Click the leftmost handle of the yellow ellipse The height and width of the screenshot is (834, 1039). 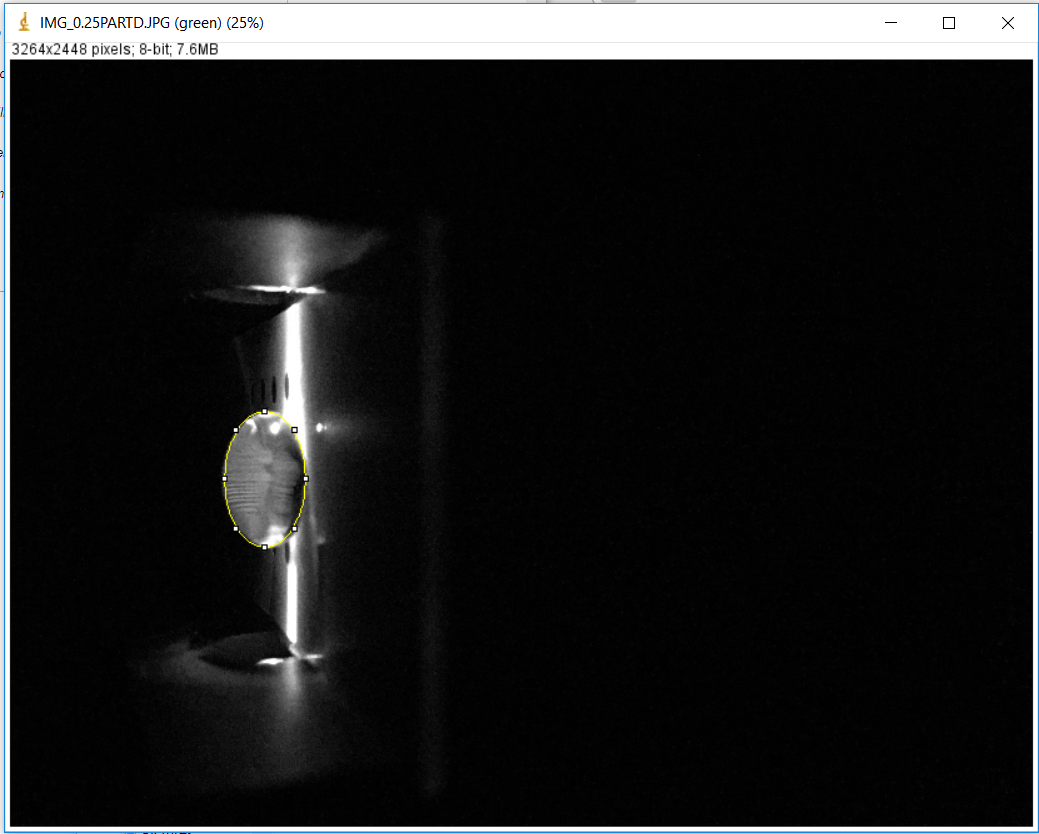224,479
